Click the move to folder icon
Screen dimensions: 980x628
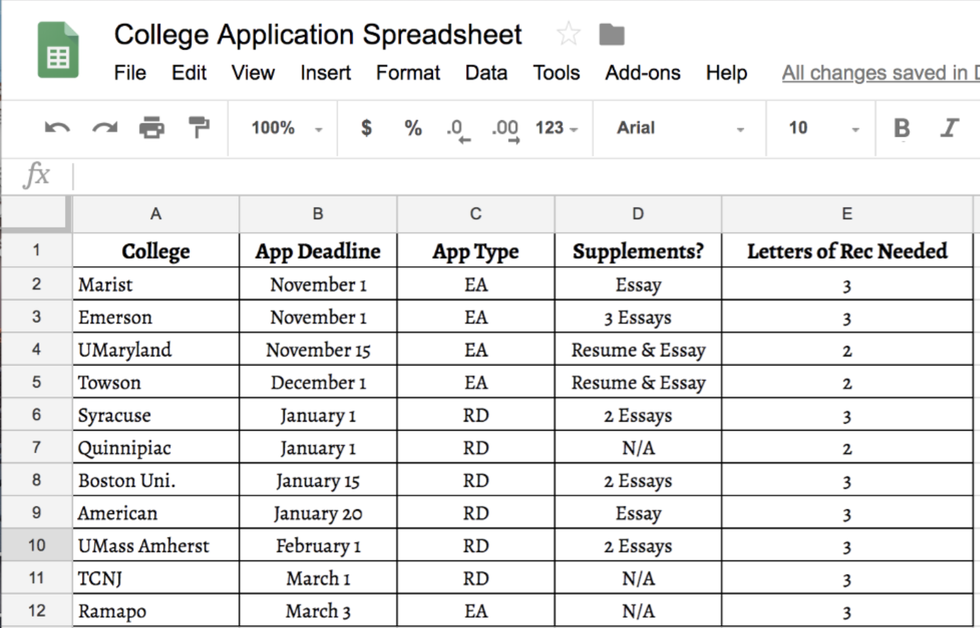click(x=612, y=35)
